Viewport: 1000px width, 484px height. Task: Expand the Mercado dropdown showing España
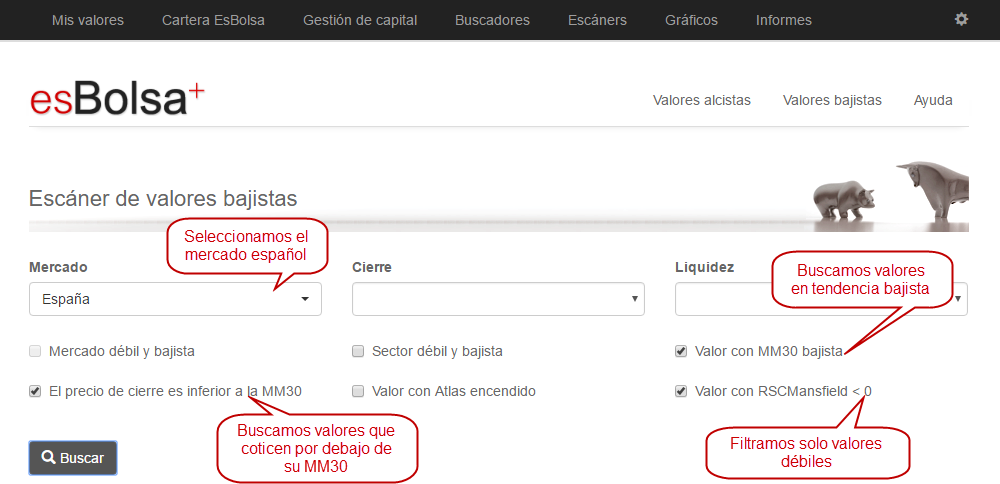(x=175, y=299)
